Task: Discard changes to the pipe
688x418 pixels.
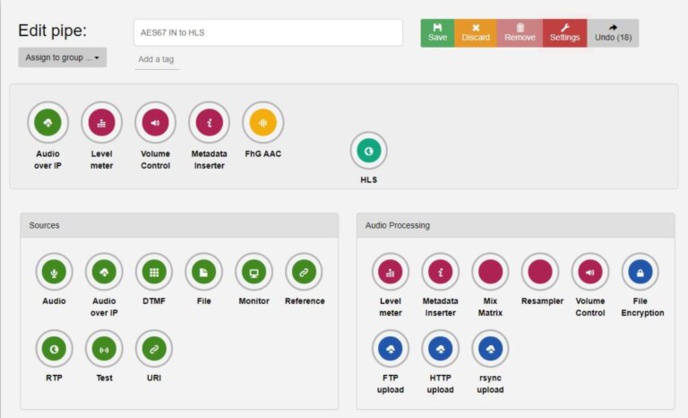Action: click(476, 32)
